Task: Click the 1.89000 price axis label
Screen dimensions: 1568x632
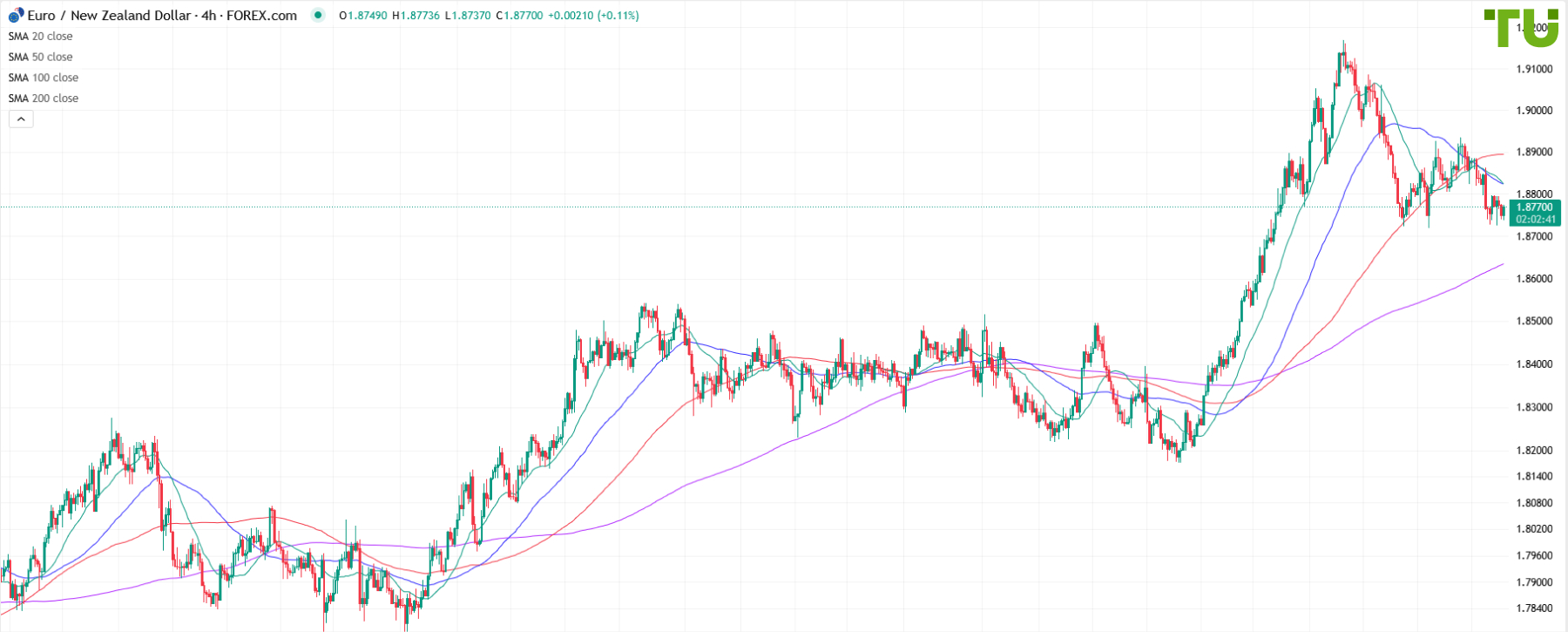Action: pos(1534,153)
